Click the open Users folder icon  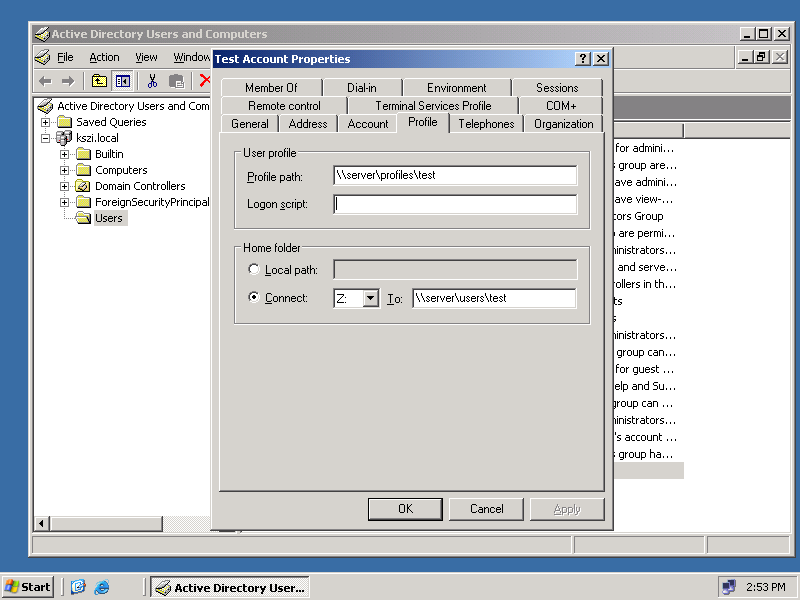[x=83, y=218]
